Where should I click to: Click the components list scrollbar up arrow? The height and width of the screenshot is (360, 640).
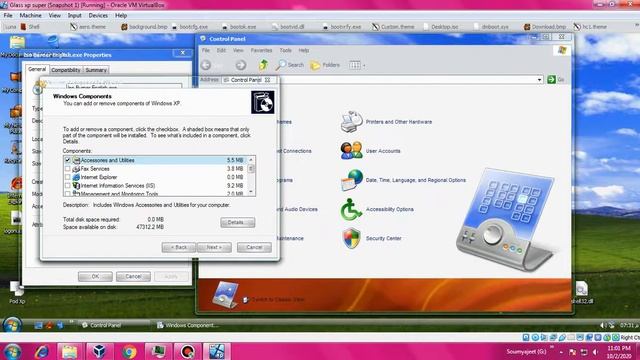(251, 160)
